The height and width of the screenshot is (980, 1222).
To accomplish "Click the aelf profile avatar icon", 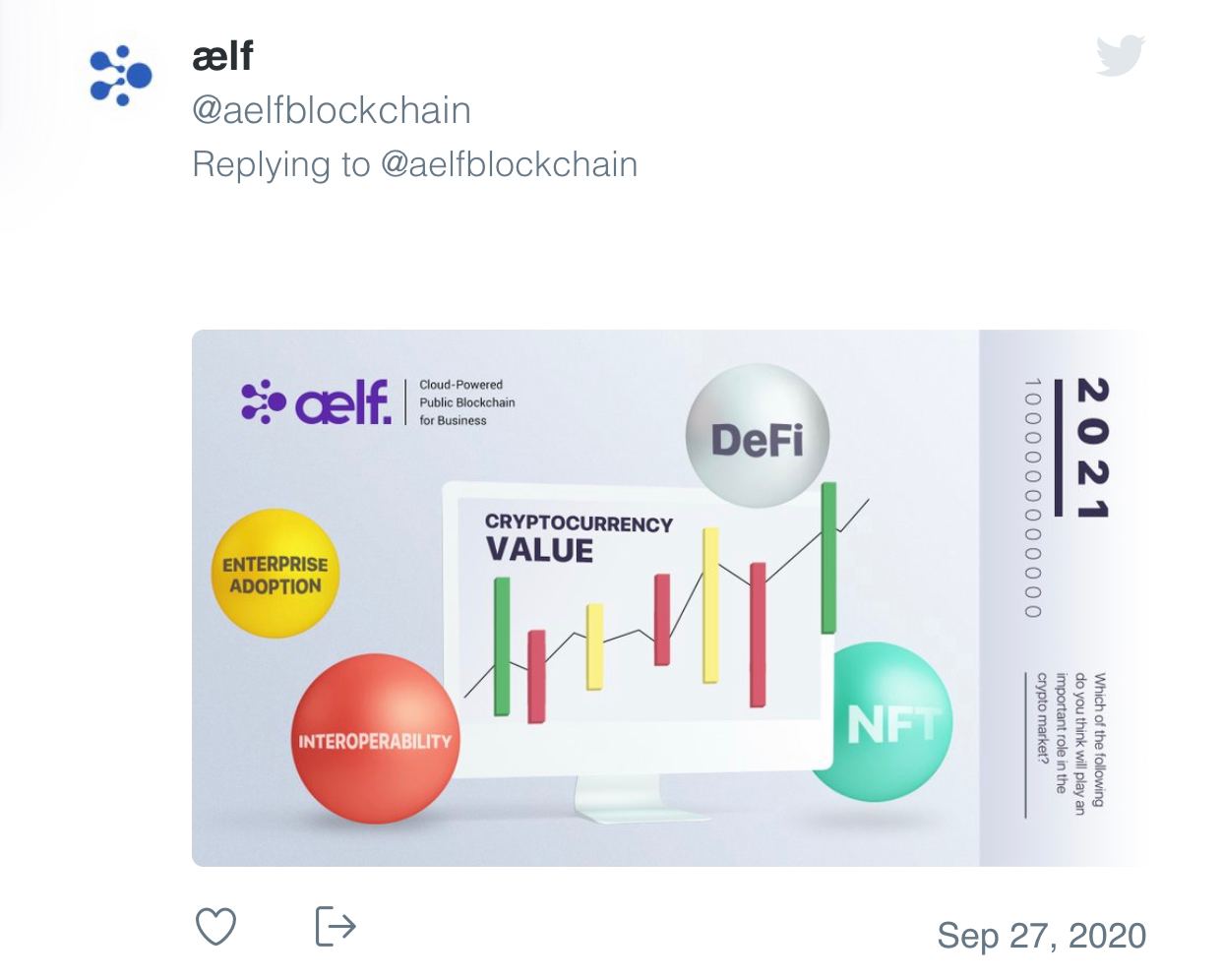I will coord(121,76).
